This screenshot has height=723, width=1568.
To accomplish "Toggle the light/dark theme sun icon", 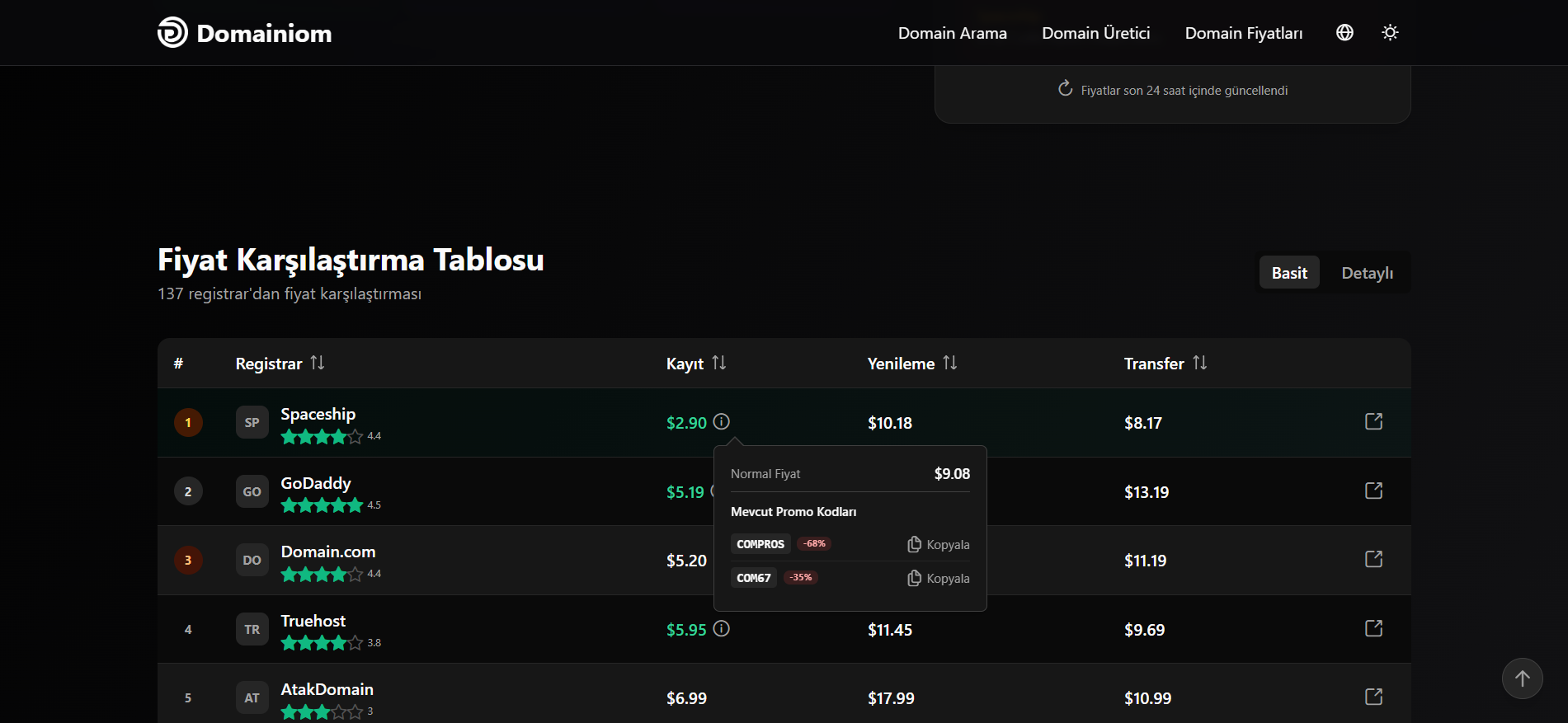I will click(1390, 32).
